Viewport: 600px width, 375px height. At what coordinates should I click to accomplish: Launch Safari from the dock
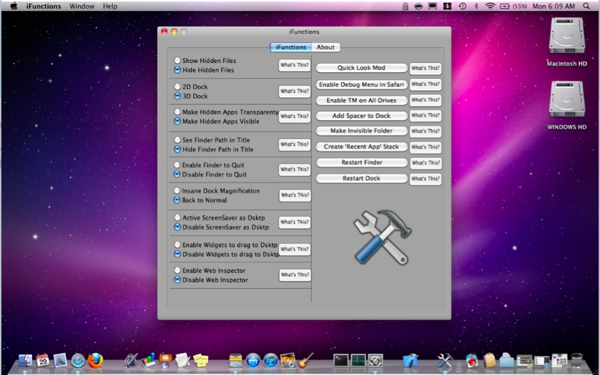[78, 360]
